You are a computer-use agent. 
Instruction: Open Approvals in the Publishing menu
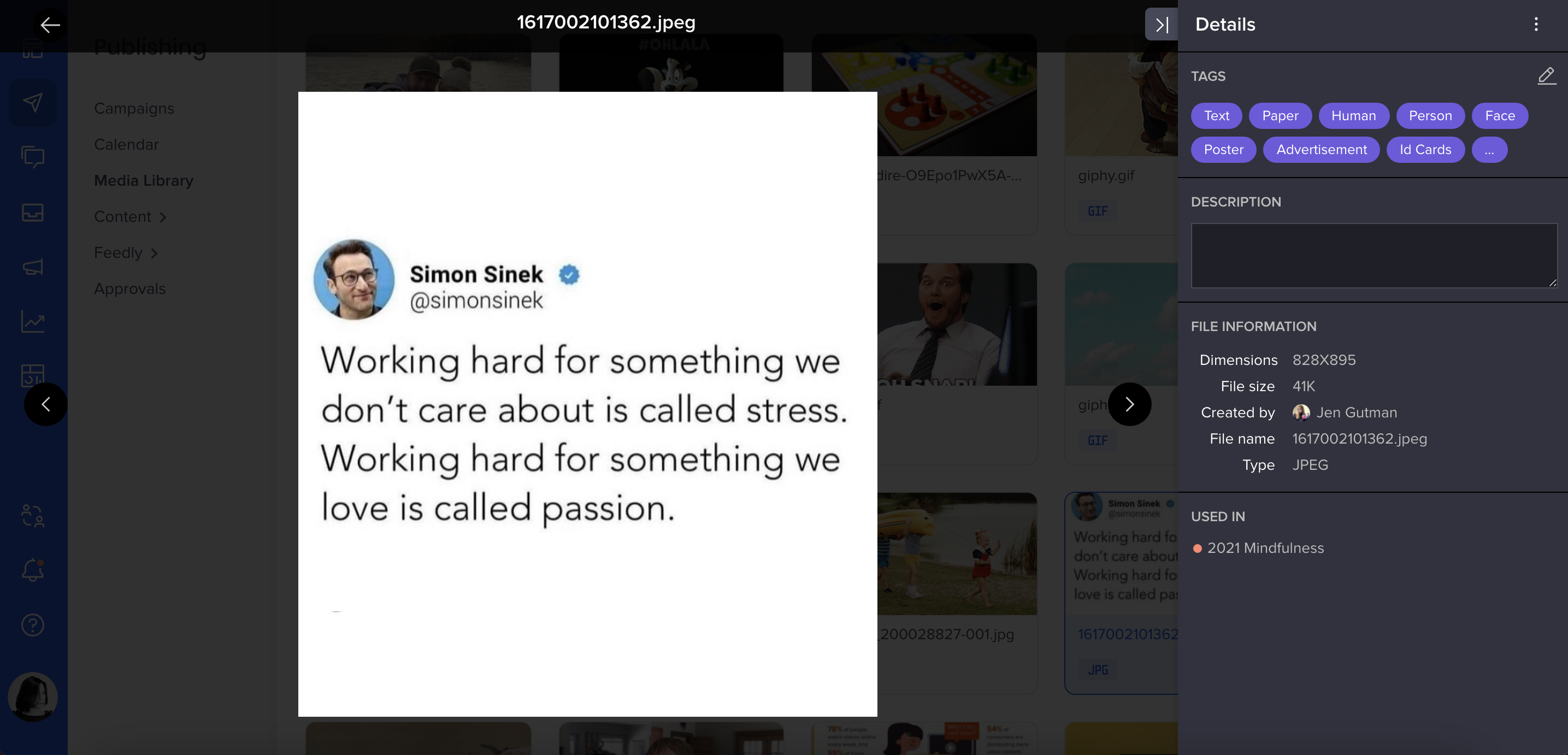[129, 288]
